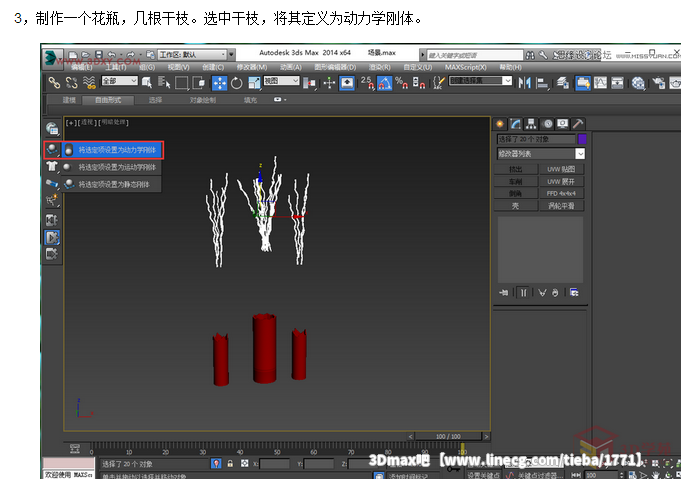The width and height of the screenshot is (681, 479).
Task: Open the named selection sets dropdown
Action: click(x=480, y=81)
